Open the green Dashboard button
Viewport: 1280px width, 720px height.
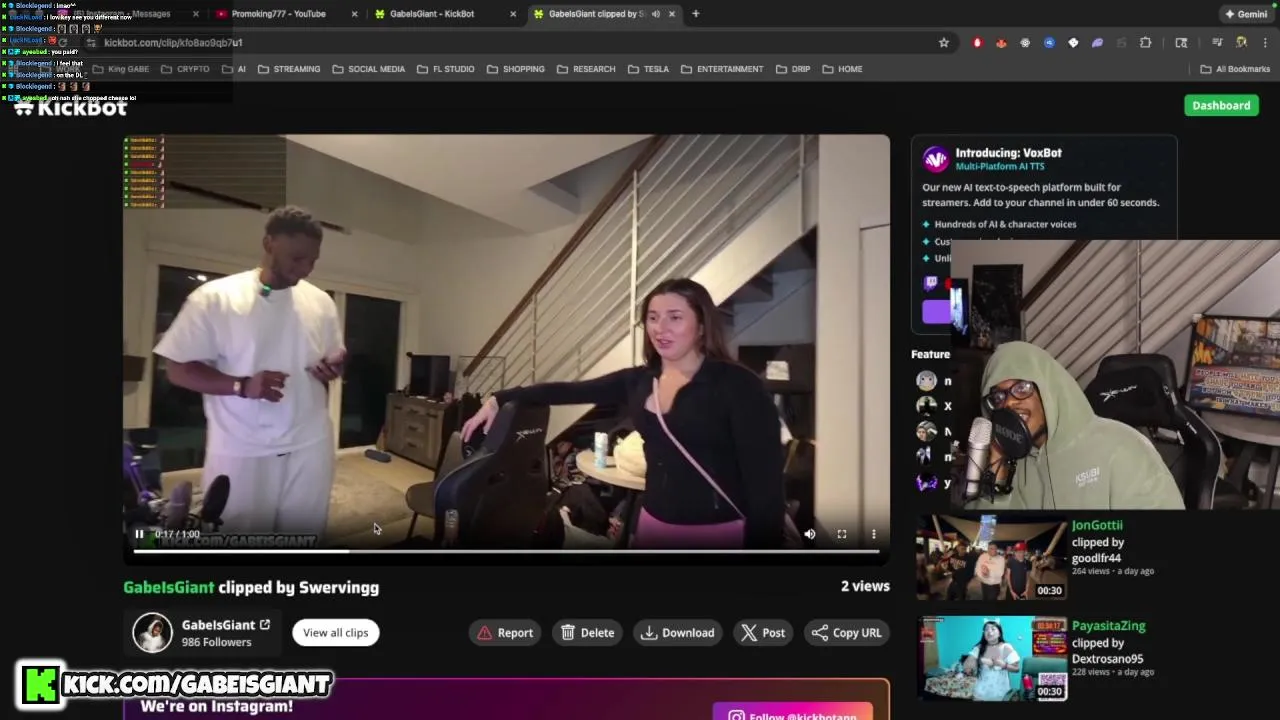click(x=1221, y=105)
